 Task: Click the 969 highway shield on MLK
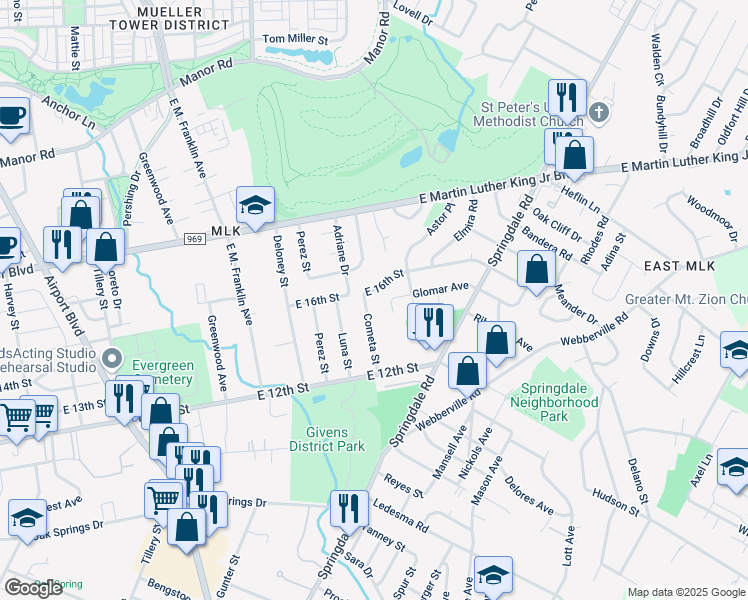(195, 238)
